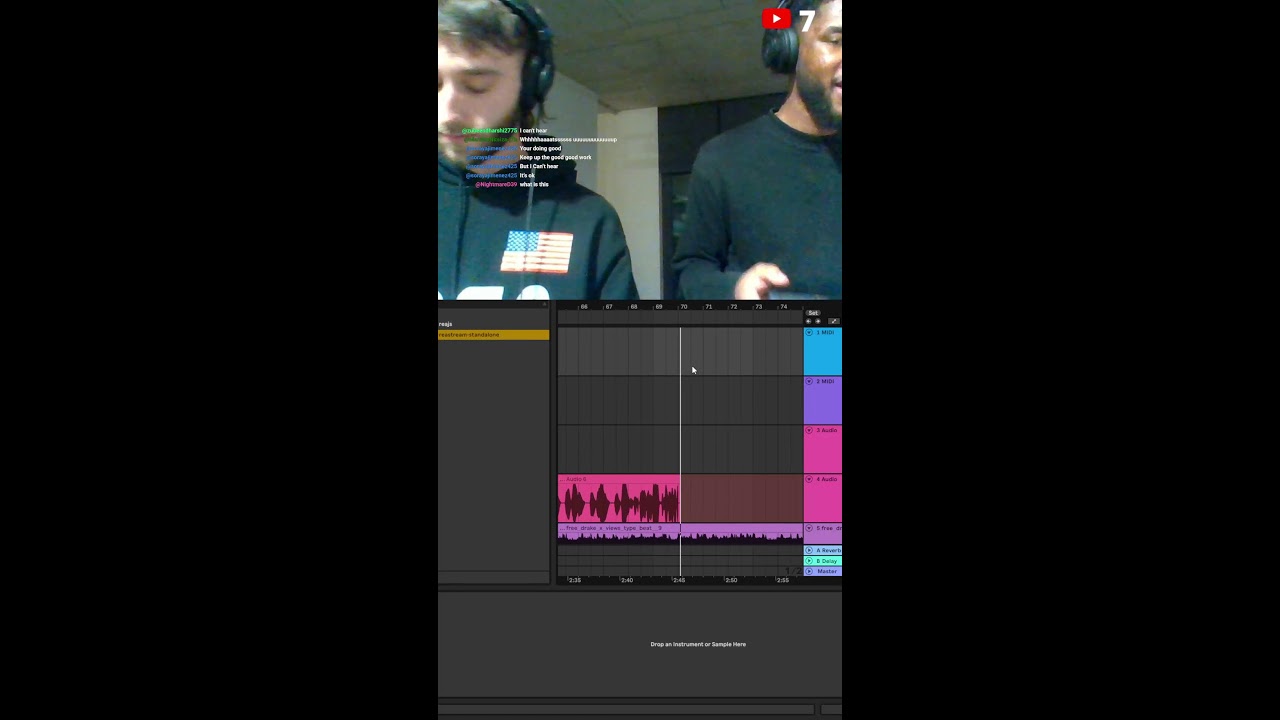Screen dimensions: 1280x720
Task: Click bar 67 on the beat ruler
Action: click(x=609, y=306)
